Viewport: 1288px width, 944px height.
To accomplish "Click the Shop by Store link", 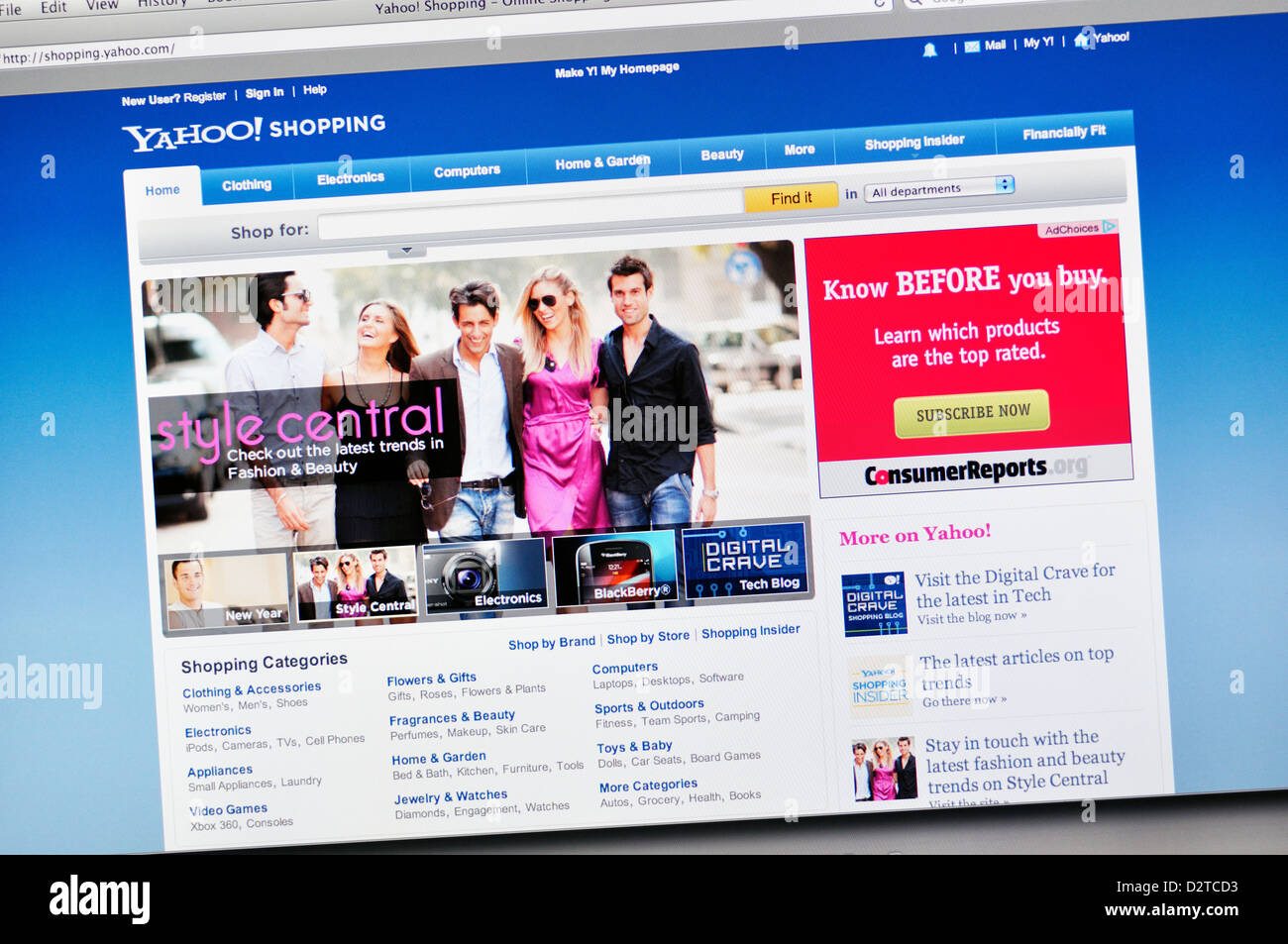I will point(648,637).
